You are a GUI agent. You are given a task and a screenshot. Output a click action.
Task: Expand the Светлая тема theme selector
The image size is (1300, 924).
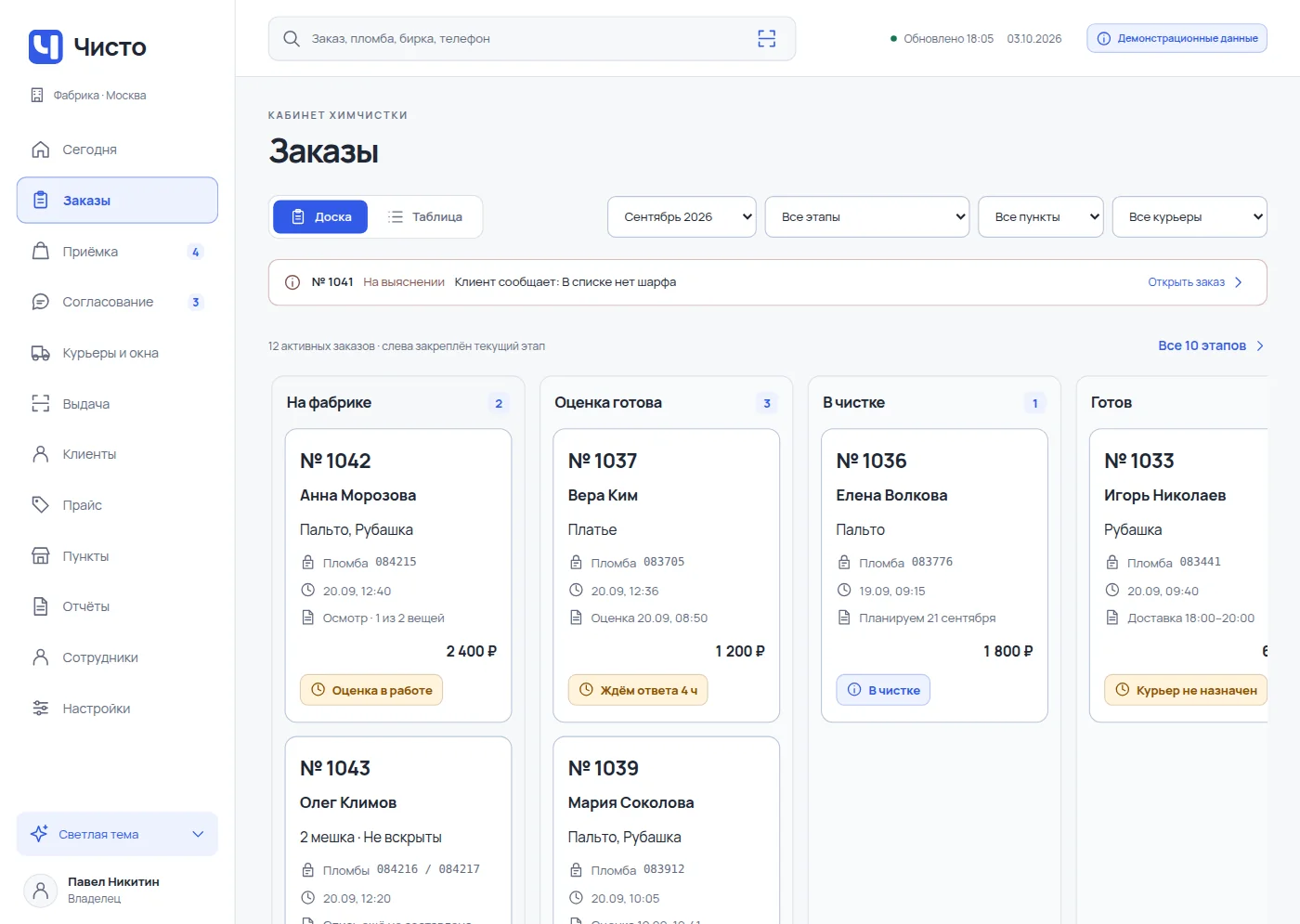(117, 834)
